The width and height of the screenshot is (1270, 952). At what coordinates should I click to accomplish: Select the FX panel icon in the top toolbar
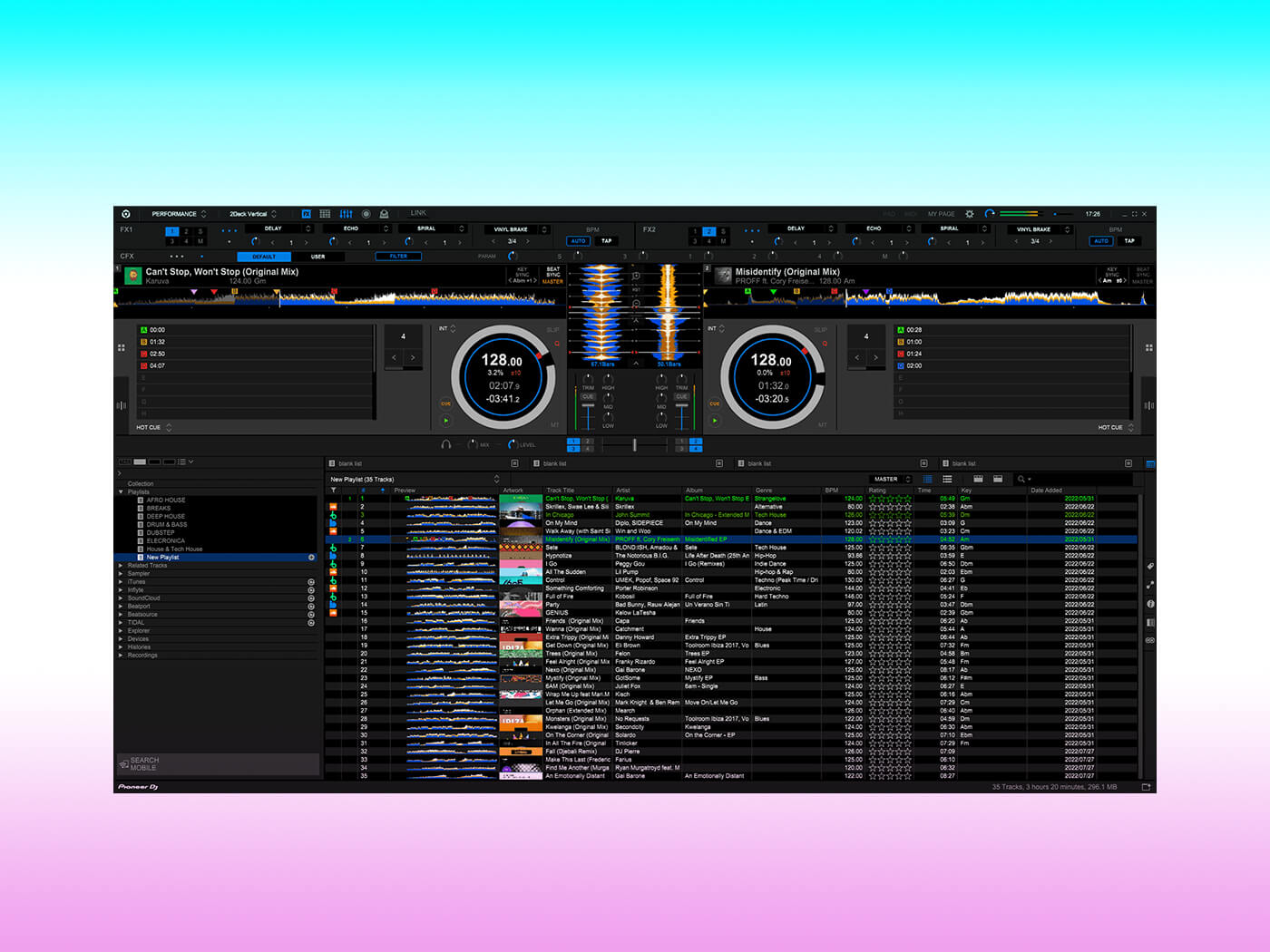coord(306,213)
